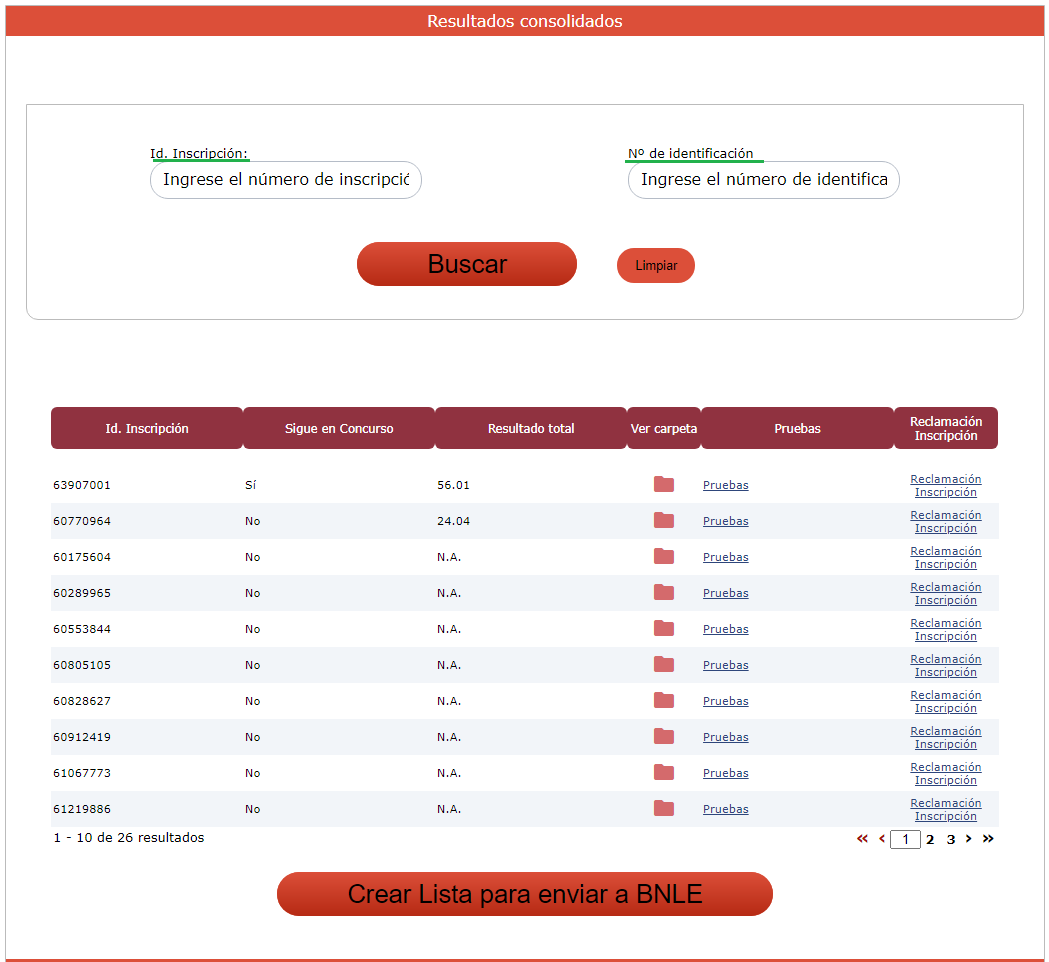Screen dimensions: 1049x962
Task: Go to next page arrow
Action: (x=968, y=839)
